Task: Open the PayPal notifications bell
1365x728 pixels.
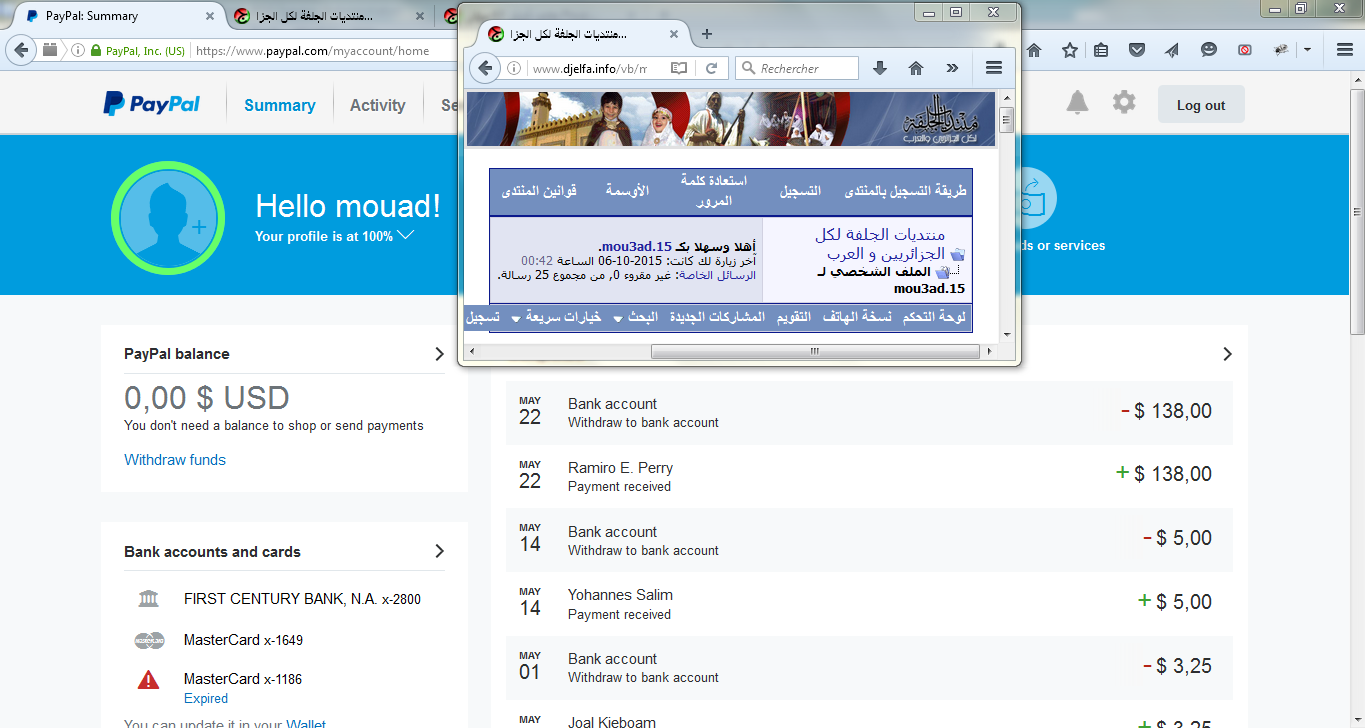Action: 1077,102
